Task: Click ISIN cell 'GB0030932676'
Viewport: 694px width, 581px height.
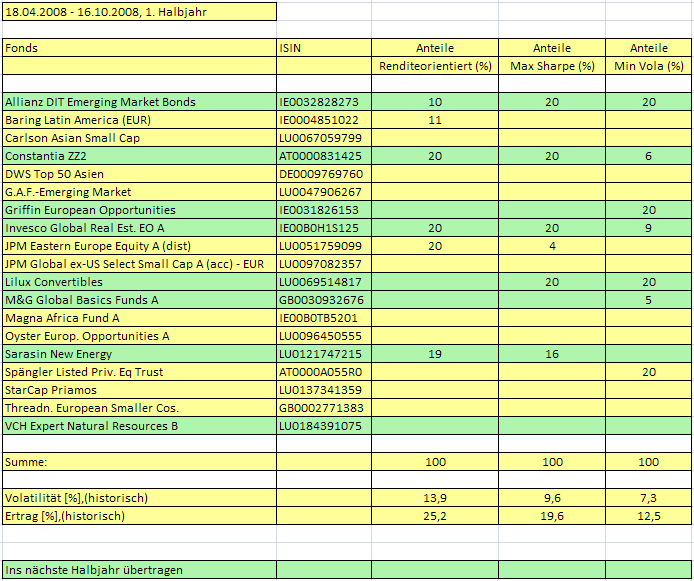Action: 324,300
